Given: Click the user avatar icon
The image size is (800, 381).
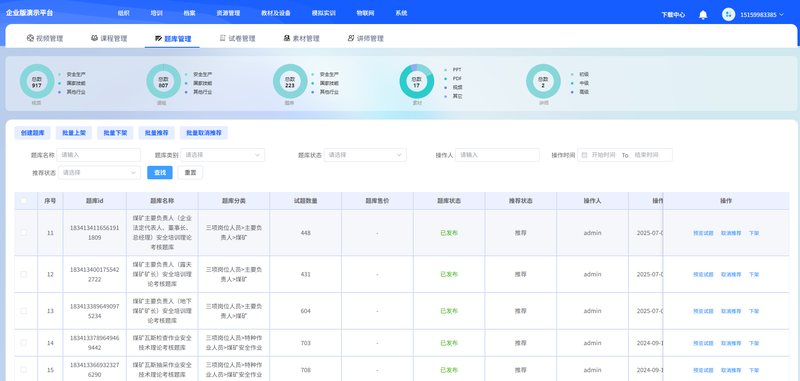Looking at the screenshot, I should tap(728, 14).
